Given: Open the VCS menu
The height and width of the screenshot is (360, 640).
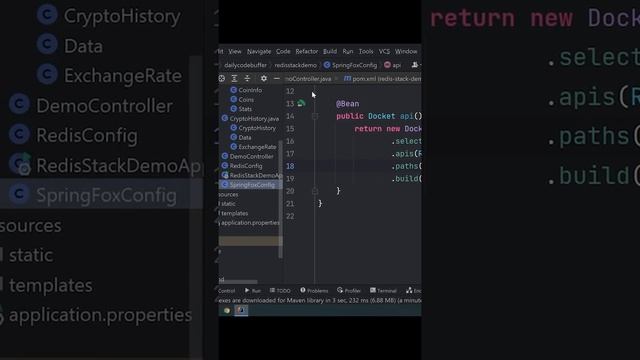Looking at the screenshot, I should click(x=384, y=51).
